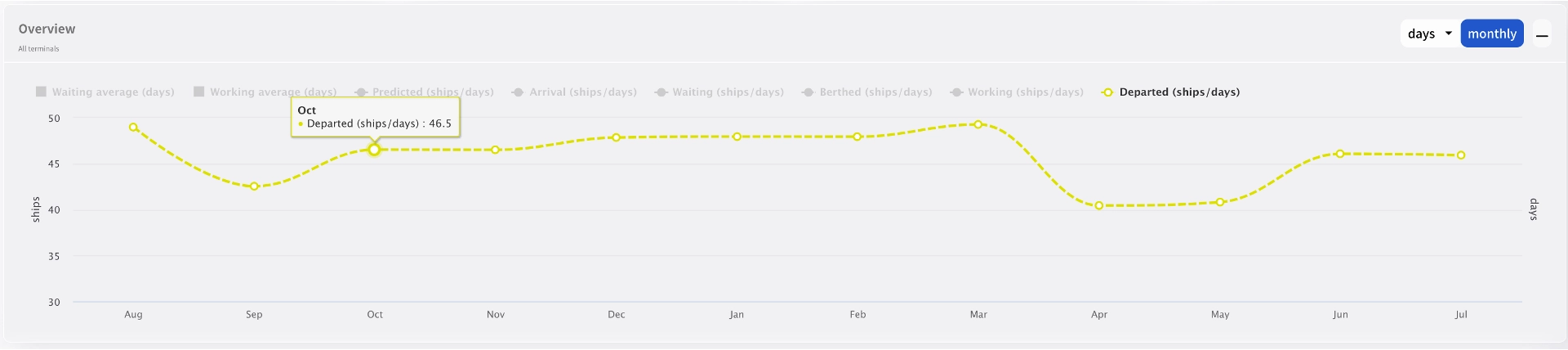Collapse the Overview panel with minus icon
1568x350 pixels.
(x=1542, y=34)
